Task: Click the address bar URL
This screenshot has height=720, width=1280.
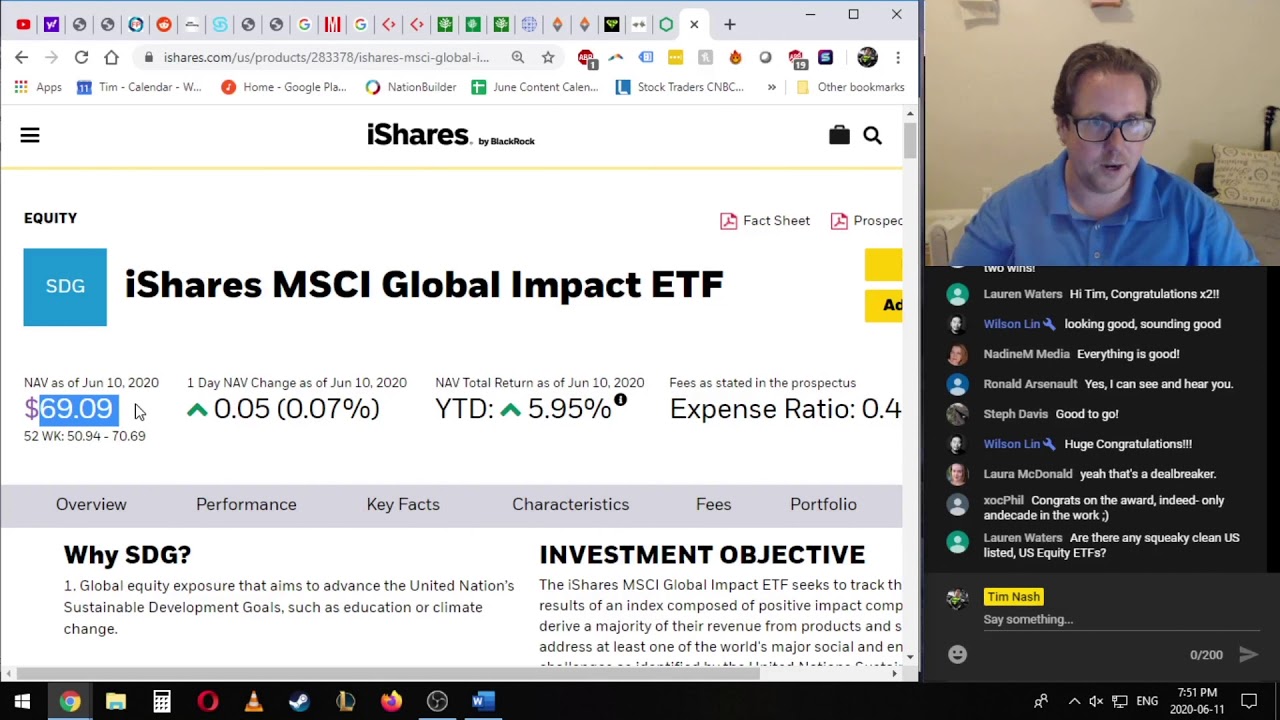Action: [326, 57]
